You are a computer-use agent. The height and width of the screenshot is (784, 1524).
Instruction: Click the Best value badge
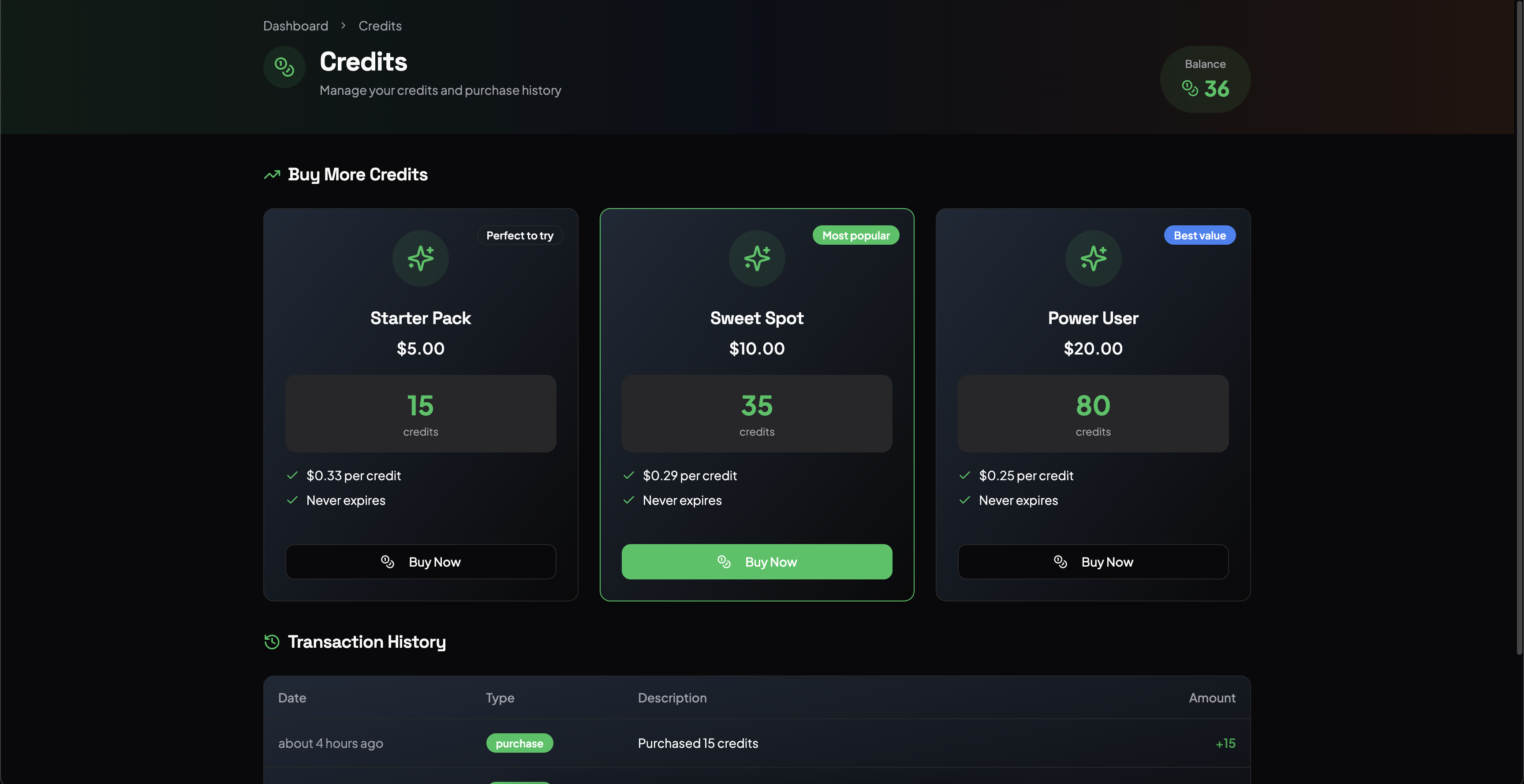tap(1199, 235)
